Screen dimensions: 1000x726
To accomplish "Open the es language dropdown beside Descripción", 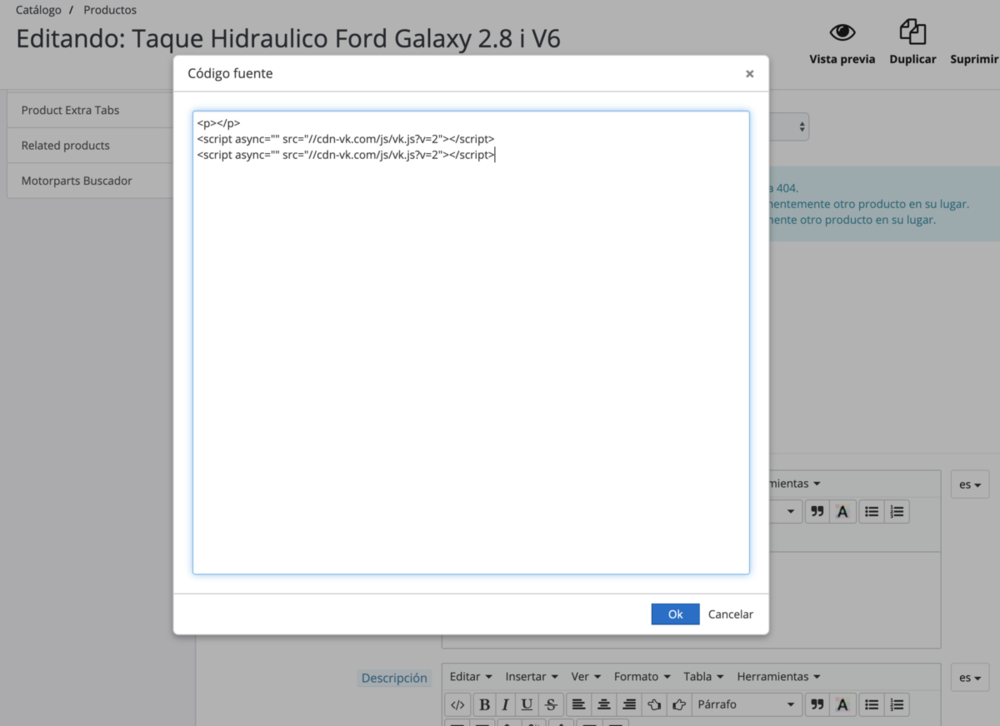I will point(969,678).
